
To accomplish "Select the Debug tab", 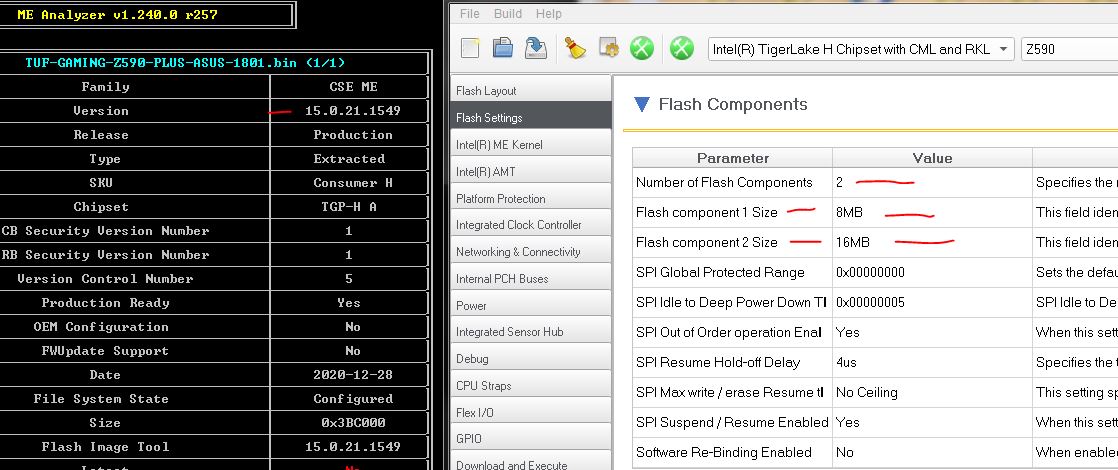I will [x=531, y=359].
